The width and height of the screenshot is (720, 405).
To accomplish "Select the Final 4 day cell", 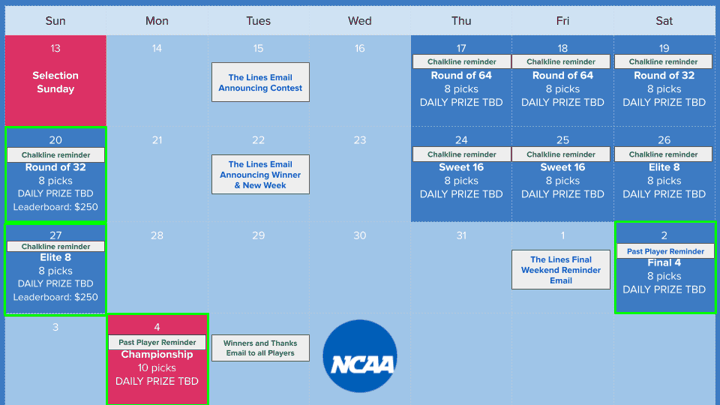I will (x=665, y=268).
